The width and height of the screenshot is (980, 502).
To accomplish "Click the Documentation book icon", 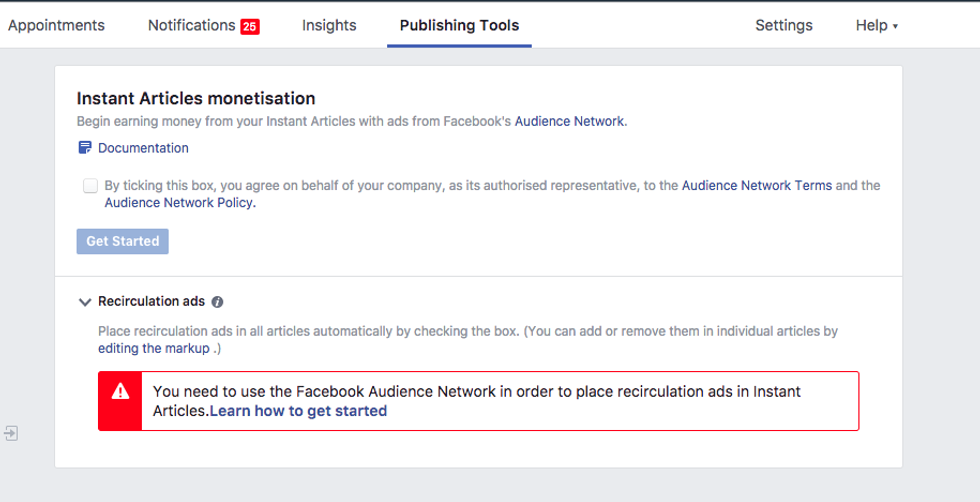I will [x=84, y=148].
